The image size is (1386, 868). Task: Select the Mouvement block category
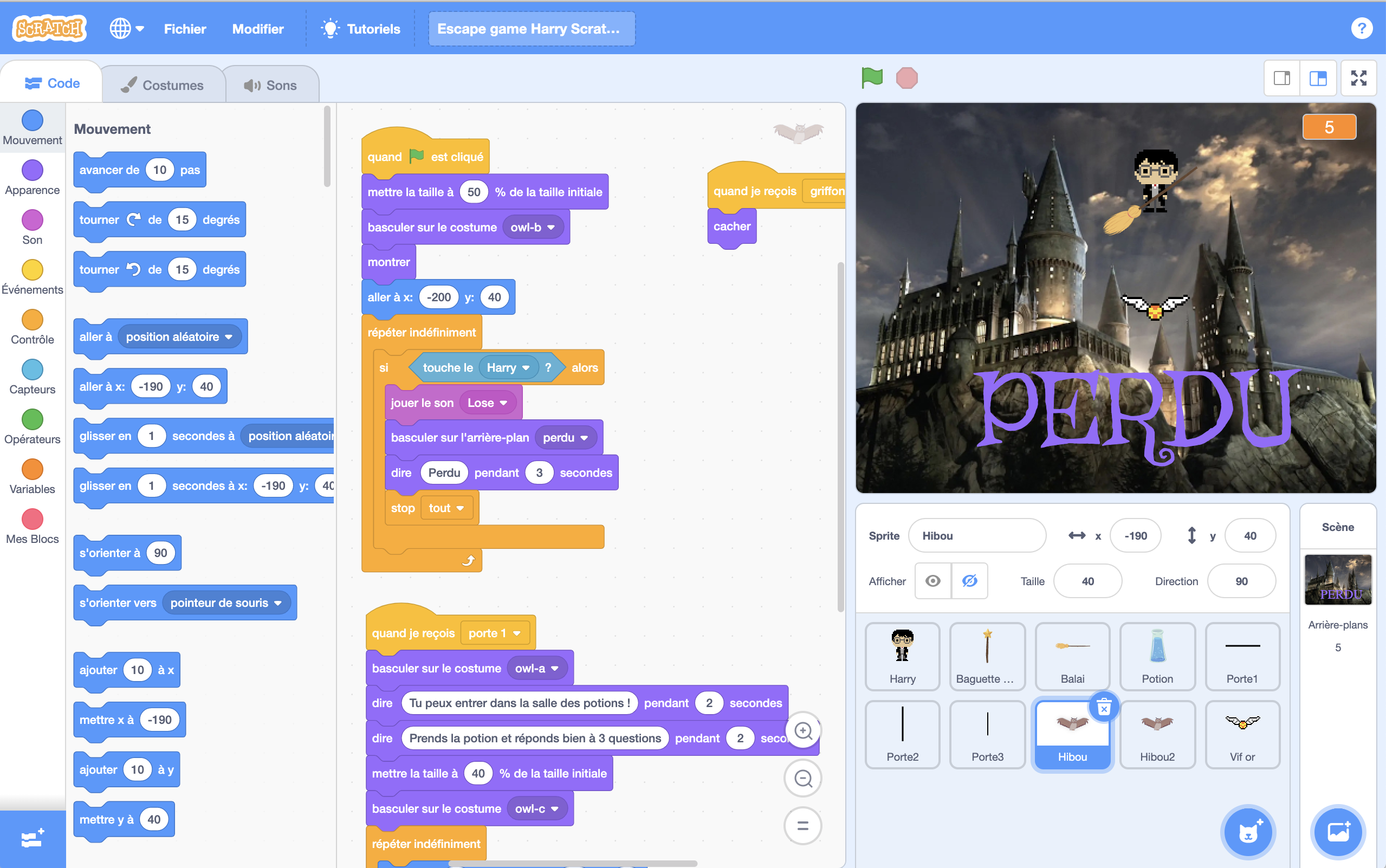coord(32,127)
